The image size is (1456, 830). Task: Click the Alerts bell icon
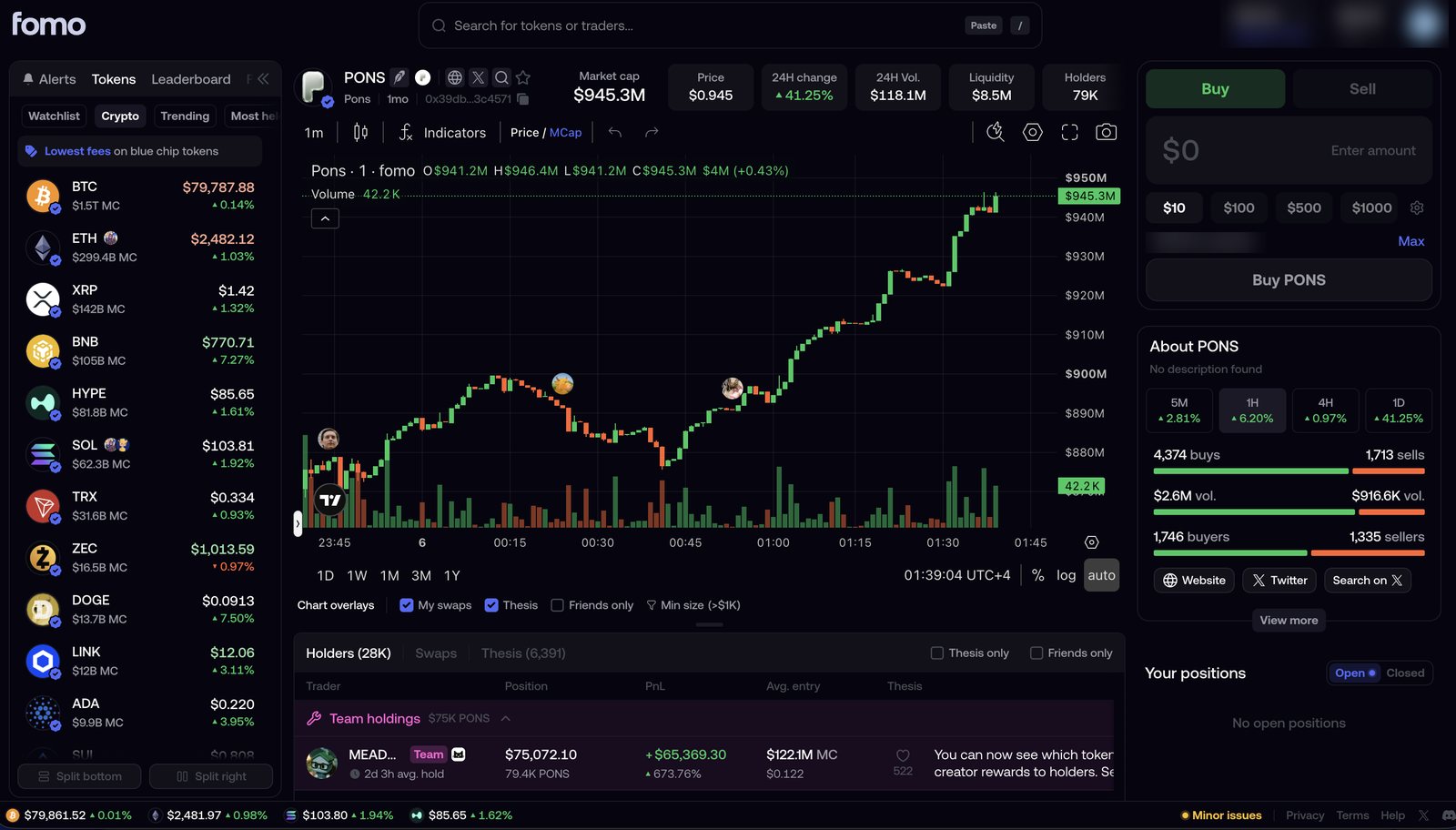click(x=28, y=79)
